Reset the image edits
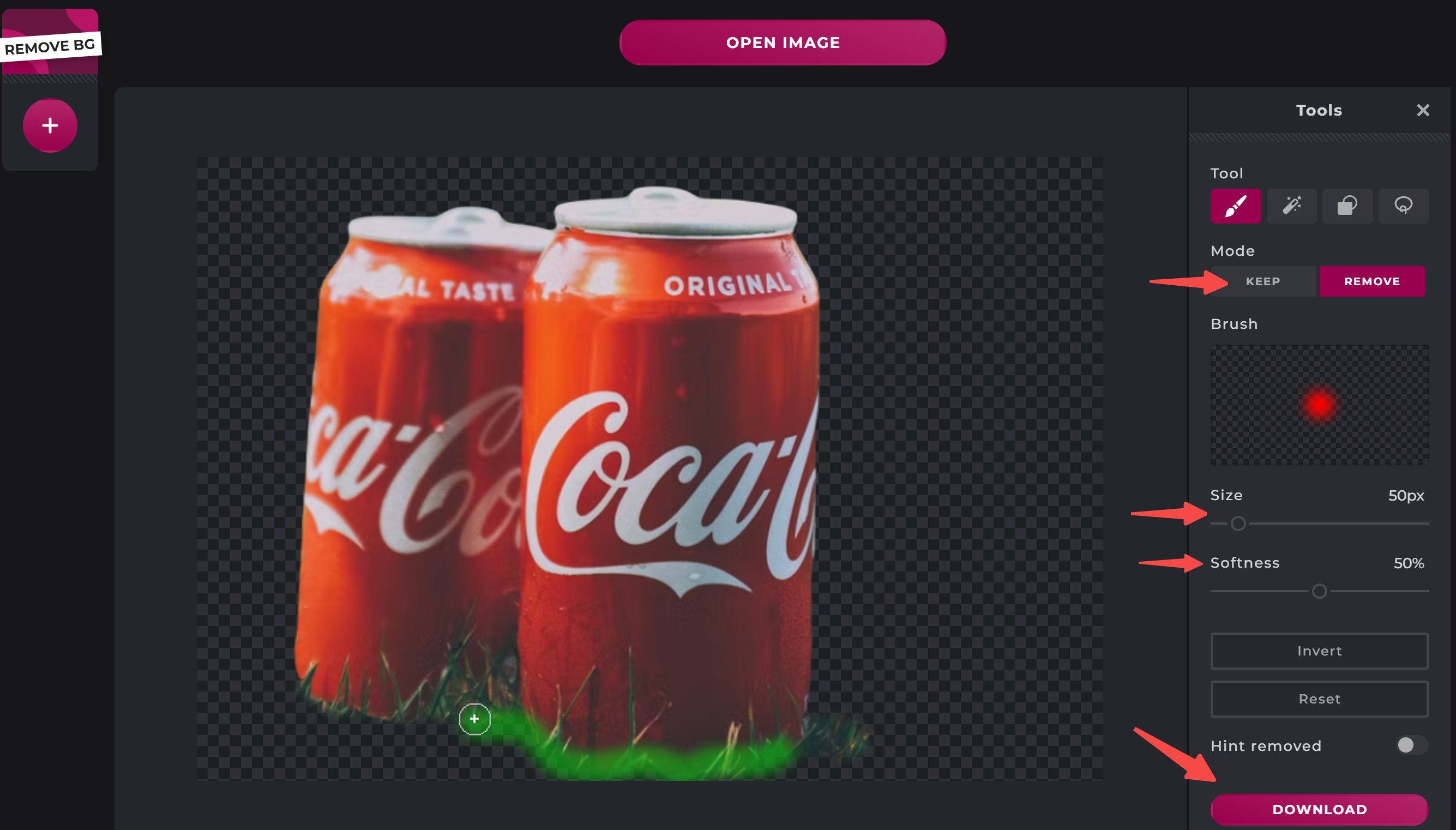 click(1319, 699)
